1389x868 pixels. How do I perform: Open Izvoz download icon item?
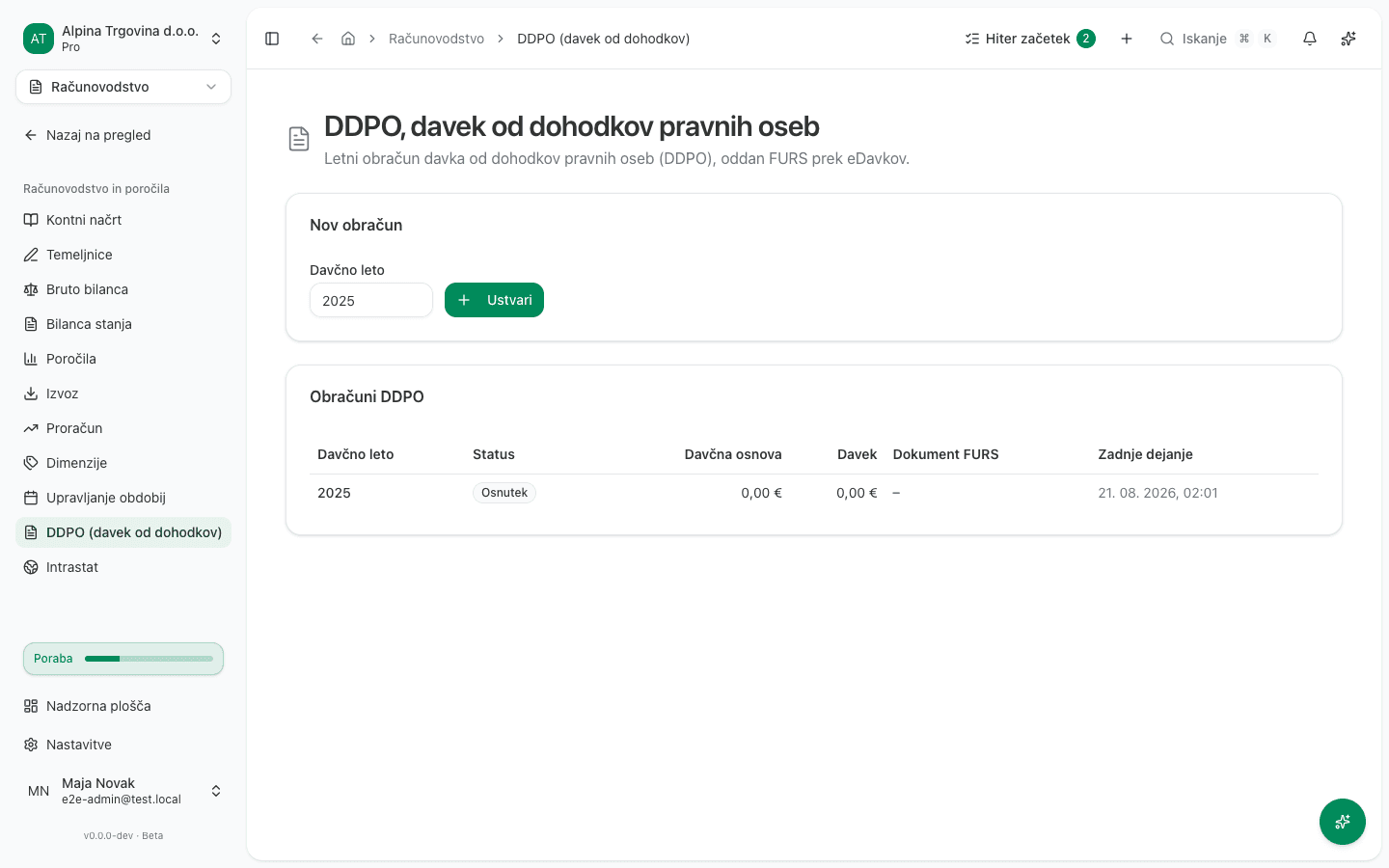tap(123, 393)
